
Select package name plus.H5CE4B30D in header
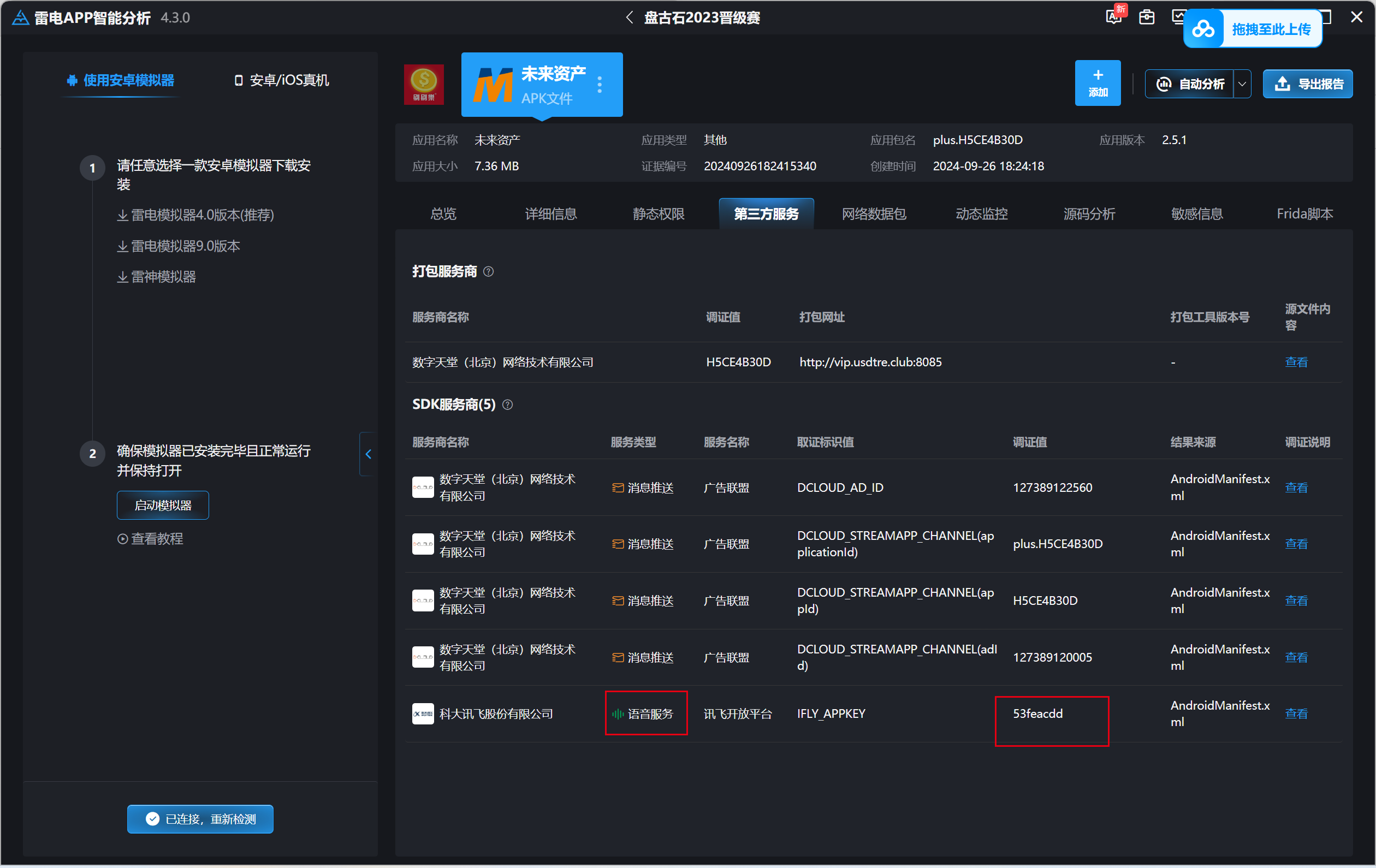[x=977, y=139]
